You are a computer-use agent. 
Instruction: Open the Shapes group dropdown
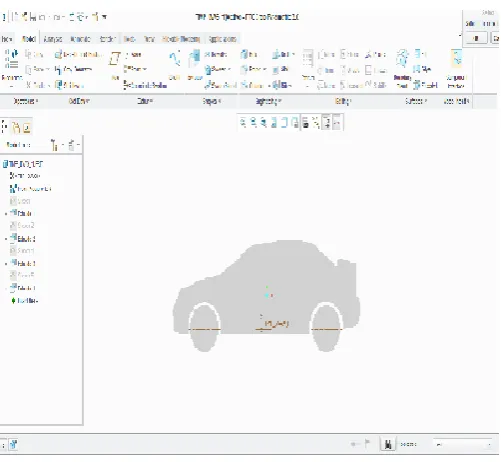212,101
